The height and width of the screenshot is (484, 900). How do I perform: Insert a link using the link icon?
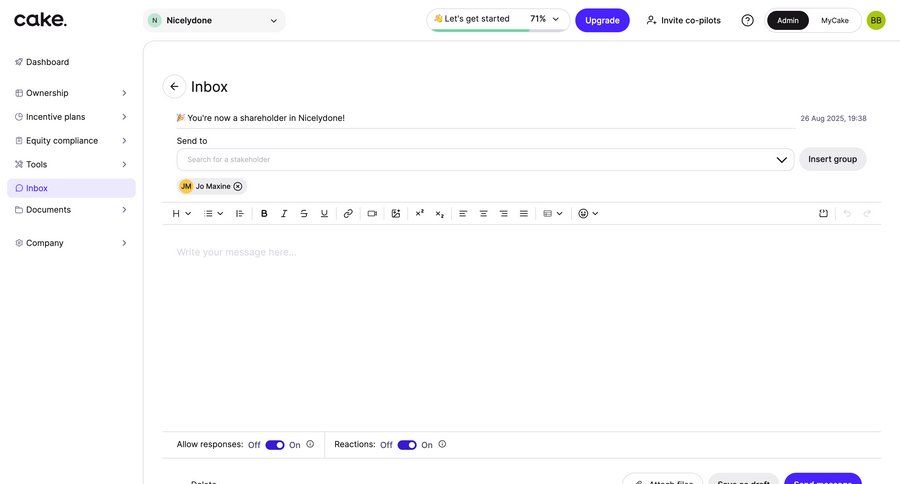click(x=348, y=213)
